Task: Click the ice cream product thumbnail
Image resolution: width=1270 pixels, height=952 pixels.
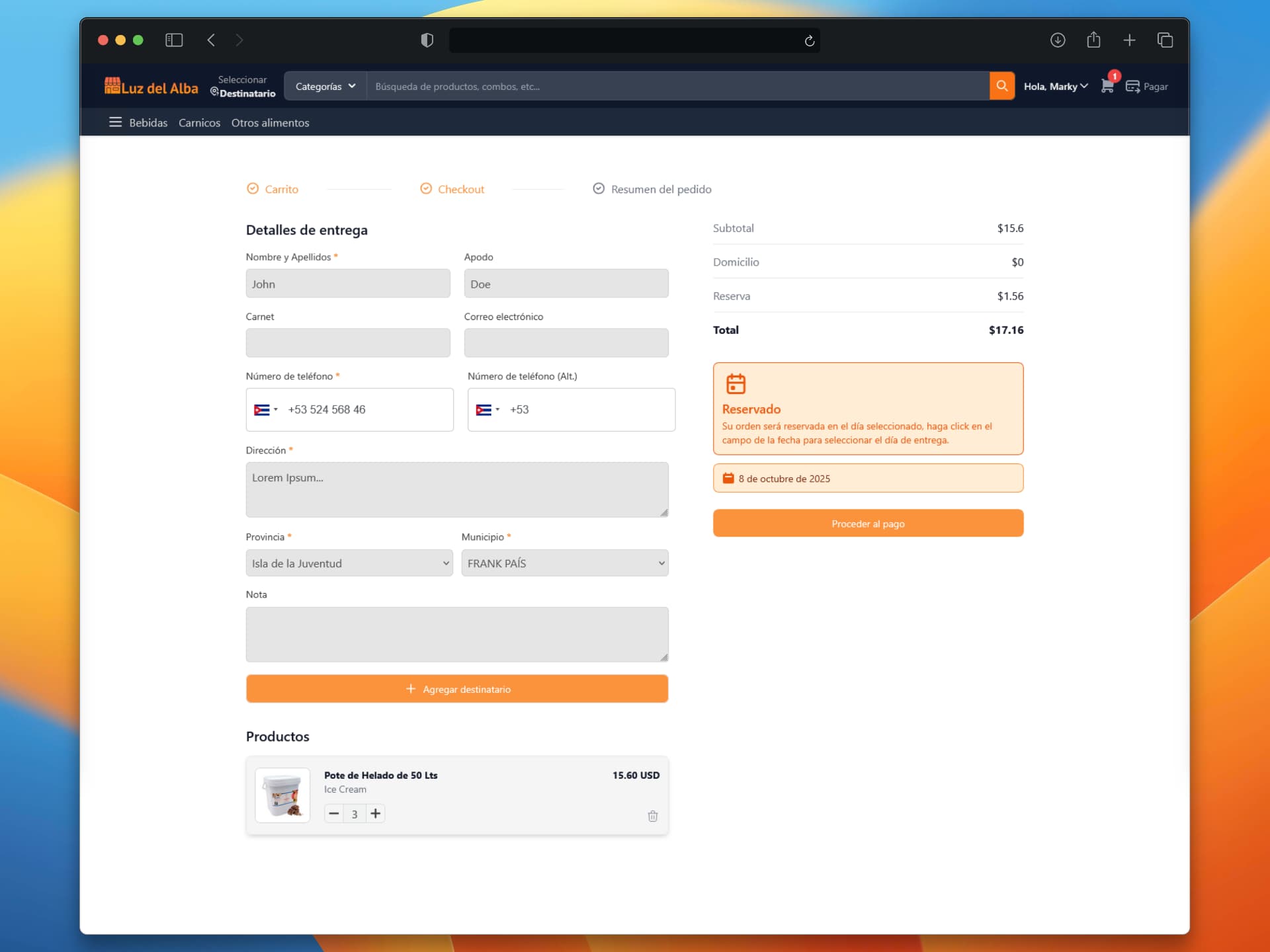Action: coord(282,795)
